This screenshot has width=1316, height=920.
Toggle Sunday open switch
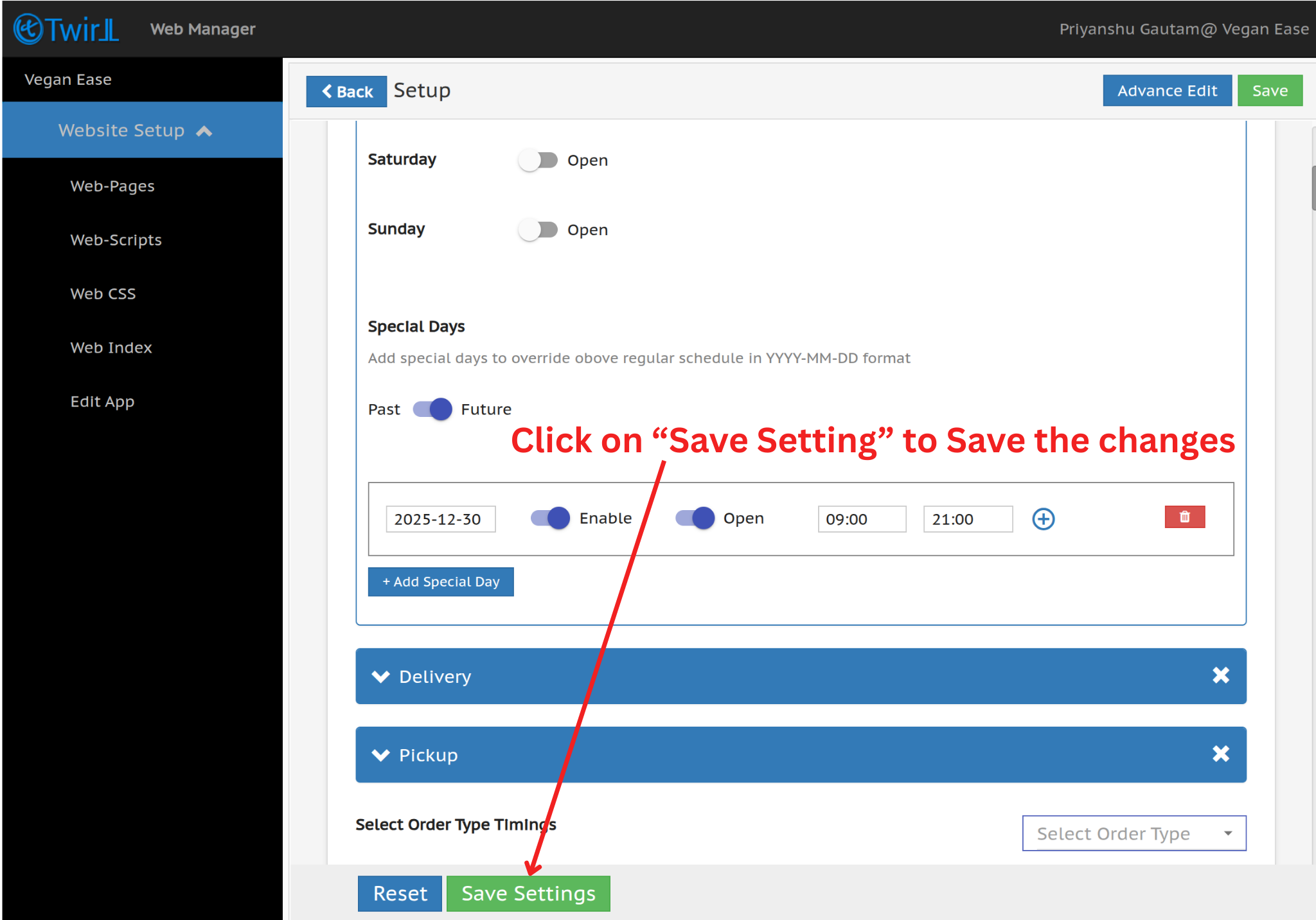point(538,229)
